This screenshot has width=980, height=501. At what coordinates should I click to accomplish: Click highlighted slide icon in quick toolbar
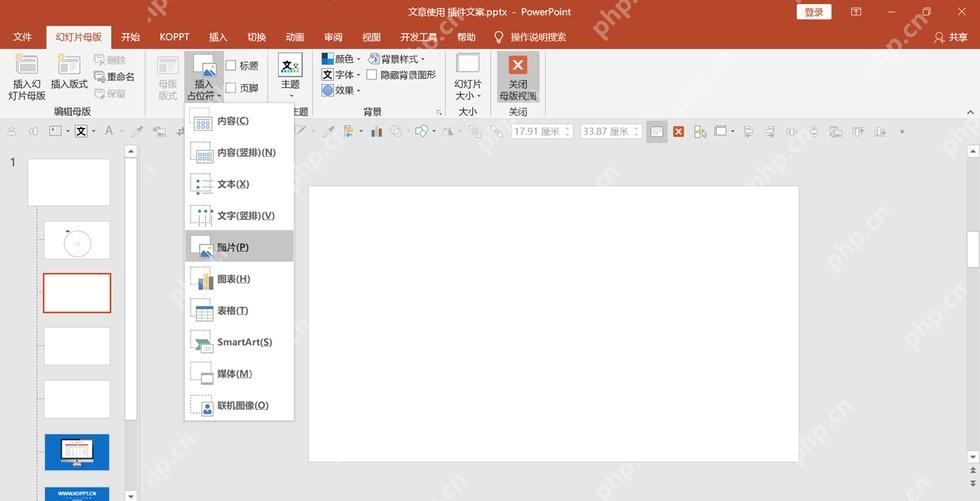click(x=656, y=132)
